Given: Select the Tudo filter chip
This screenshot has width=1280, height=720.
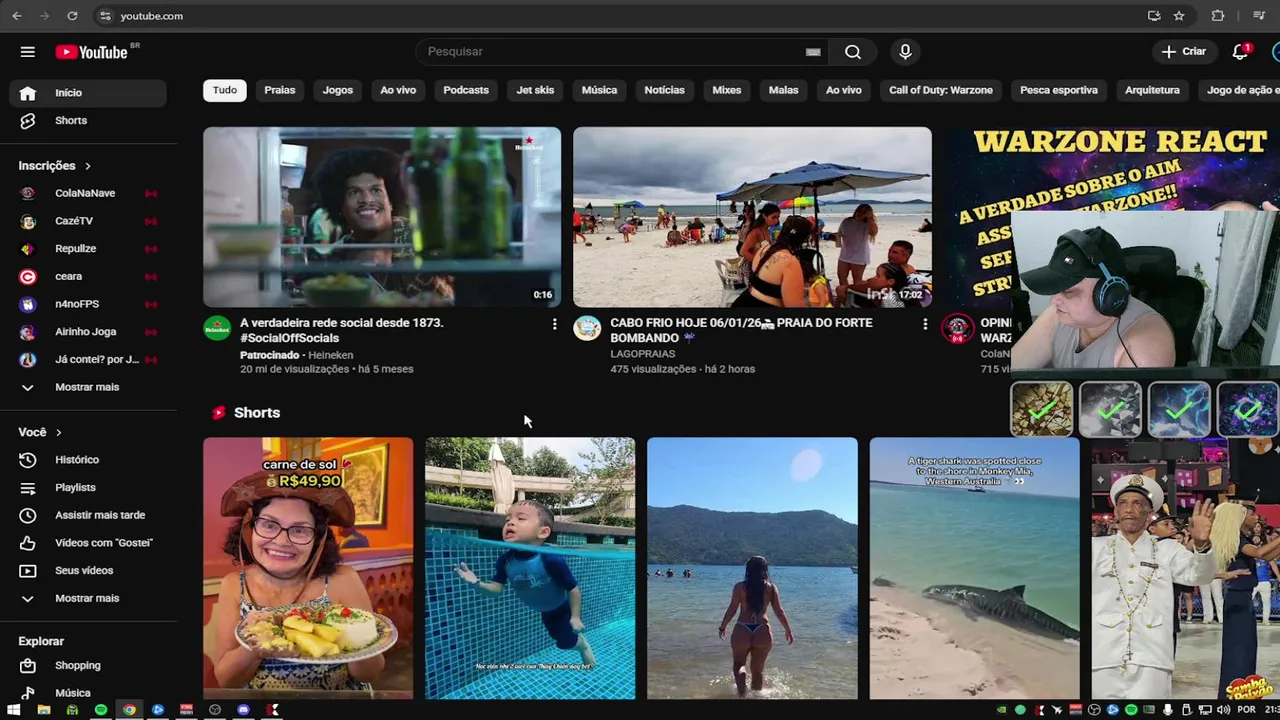Looking at the screenshot, I should pos(225,91).
